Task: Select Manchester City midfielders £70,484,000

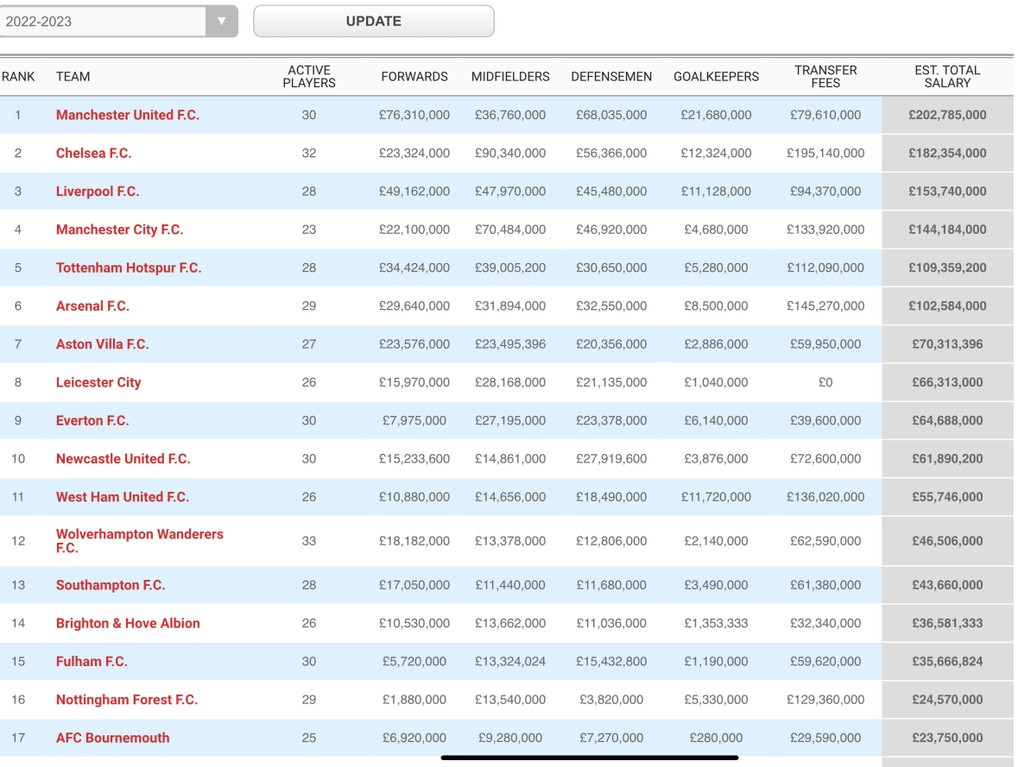Action: [510, 229]
